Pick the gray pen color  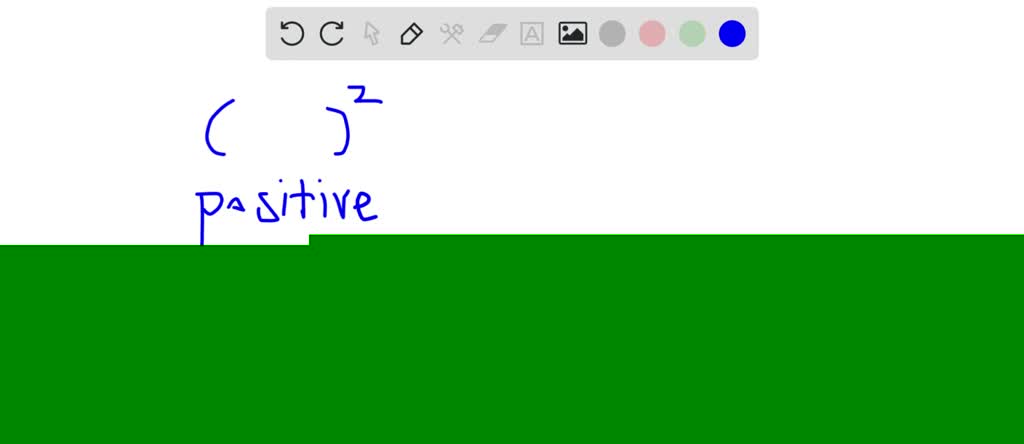coord(612,33)
